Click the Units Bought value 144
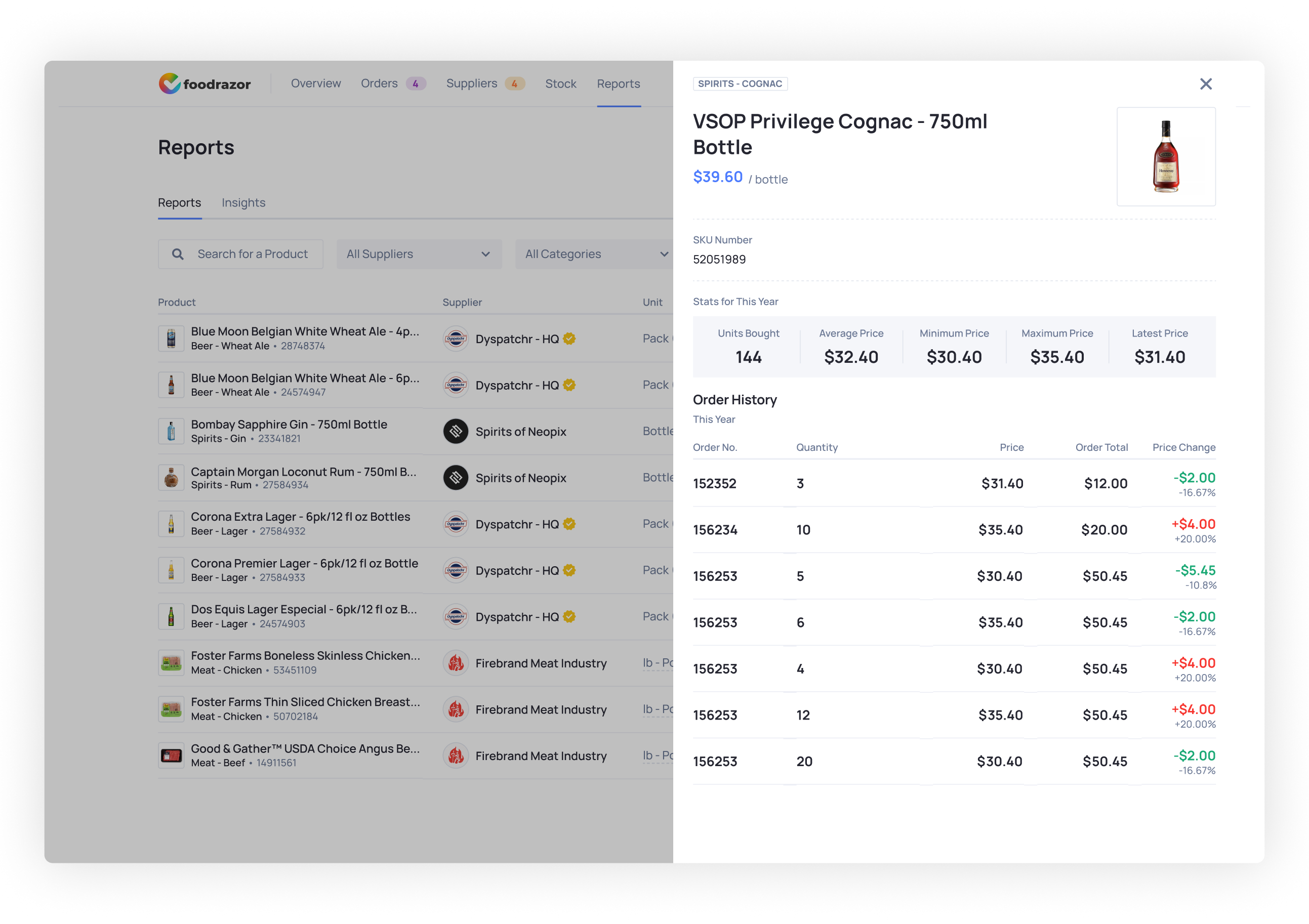 point(748,357)
